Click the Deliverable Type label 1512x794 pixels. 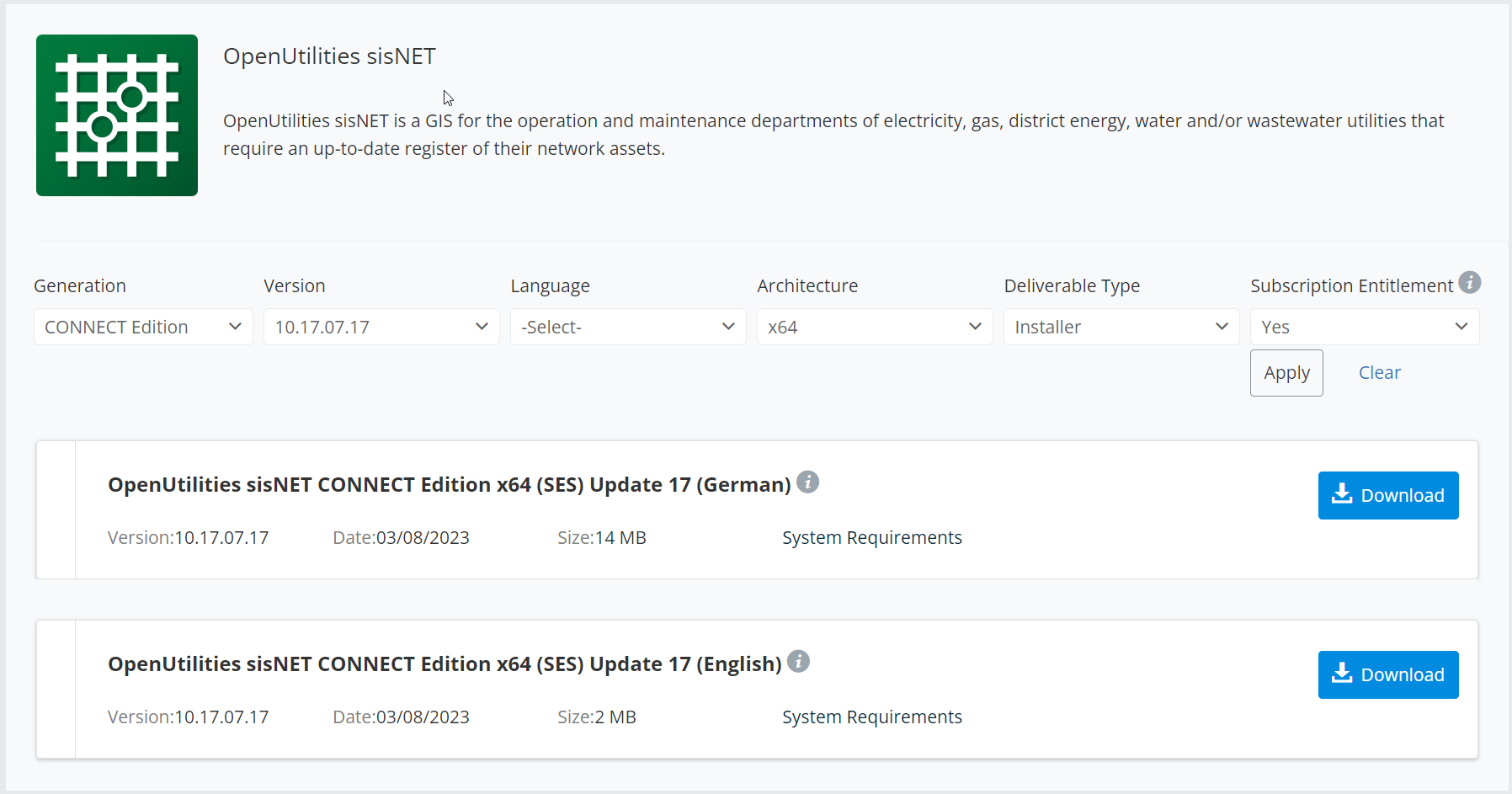tap(1072, 286)
